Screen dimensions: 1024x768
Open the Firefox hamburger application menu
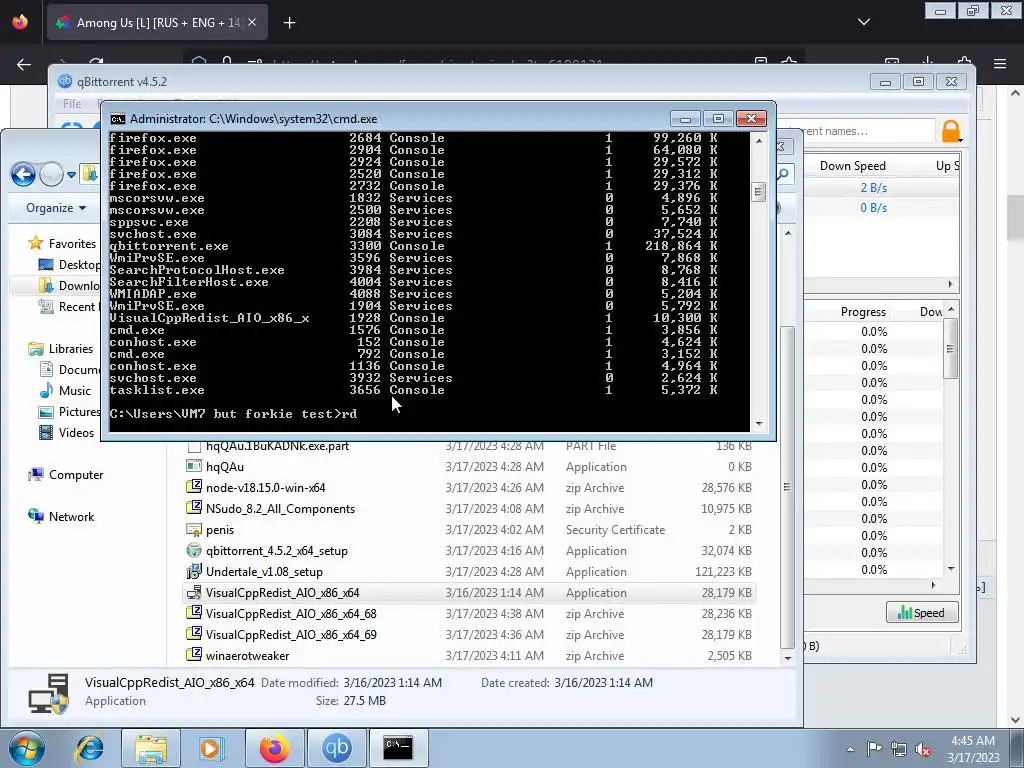point(1000,64)
